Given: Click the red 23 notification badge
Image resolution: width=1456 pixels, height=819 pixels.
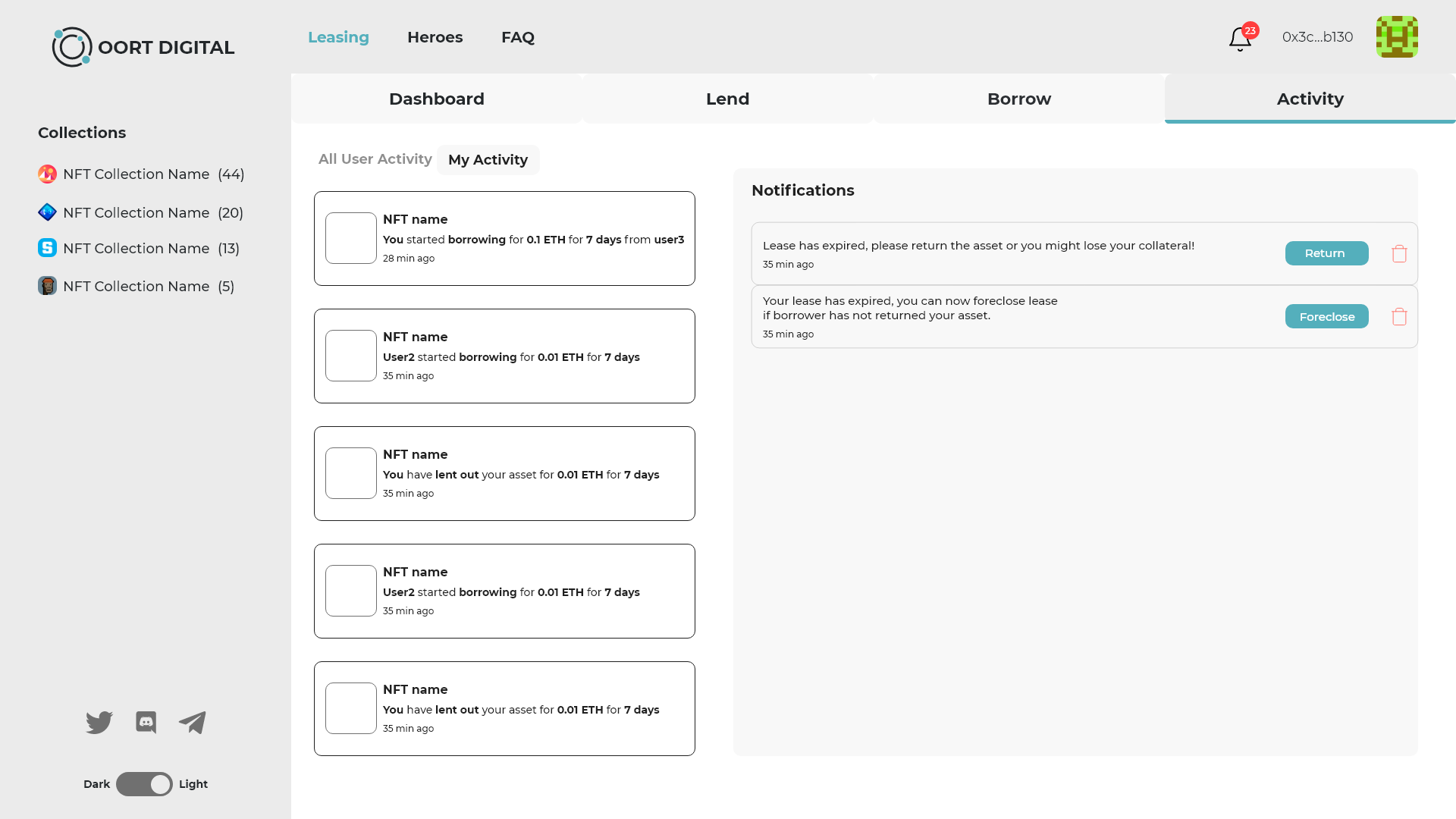Looking at the screenshot, I should (1250, 30).
